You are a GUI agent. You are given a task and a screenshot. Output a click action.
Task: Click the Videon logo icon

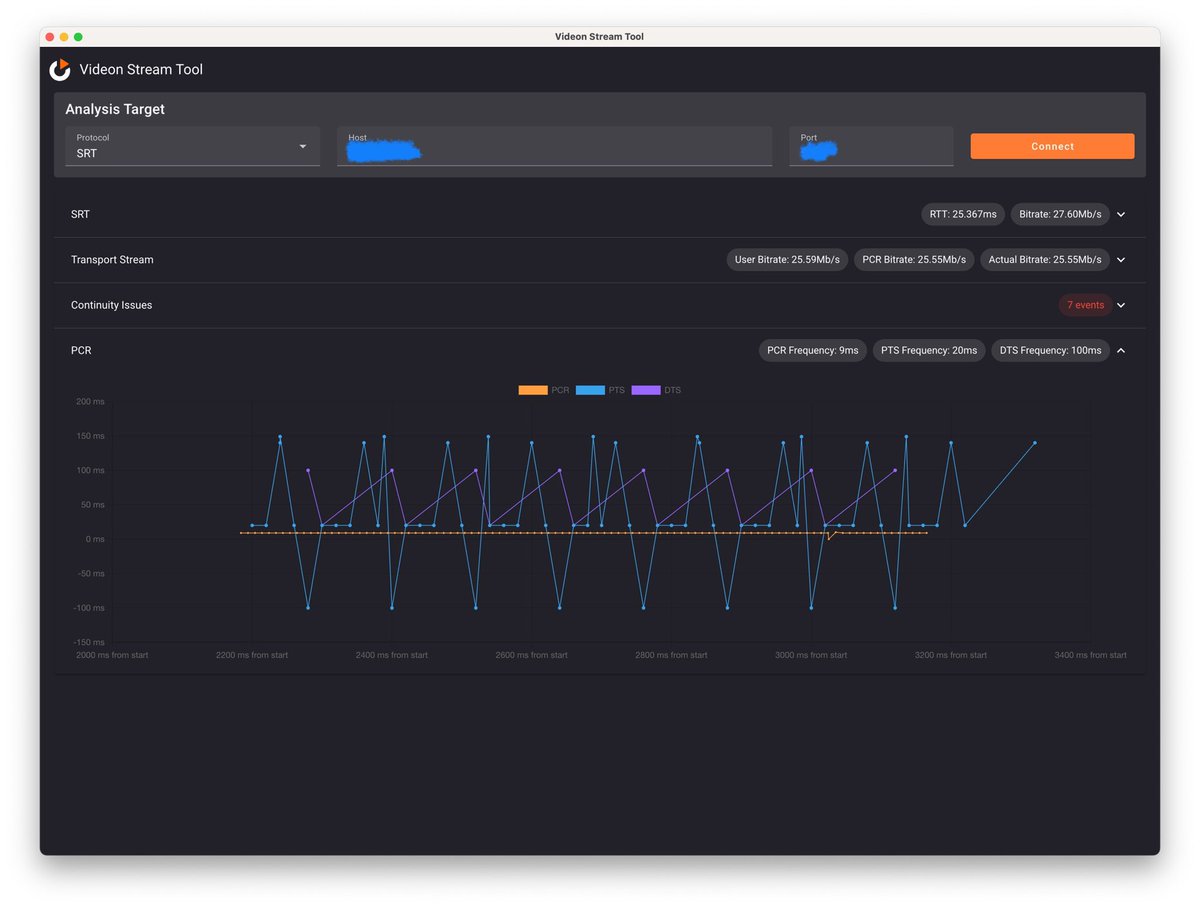[60, 69]
